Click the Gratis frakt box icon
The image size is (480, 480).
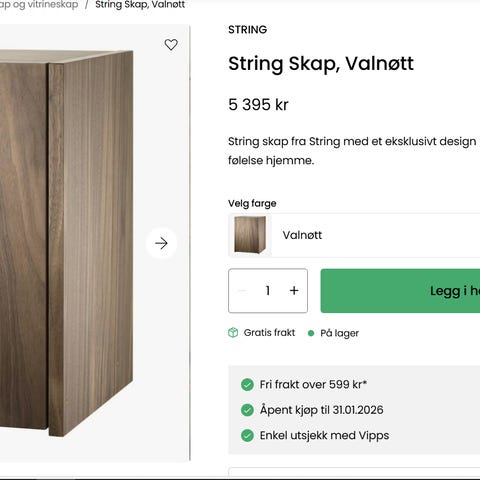pyautogui.click(x=233, y=333)
